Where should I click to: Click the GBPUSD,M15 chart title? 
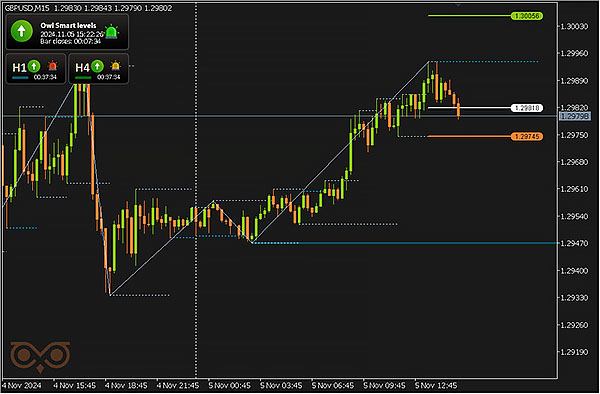27,8
